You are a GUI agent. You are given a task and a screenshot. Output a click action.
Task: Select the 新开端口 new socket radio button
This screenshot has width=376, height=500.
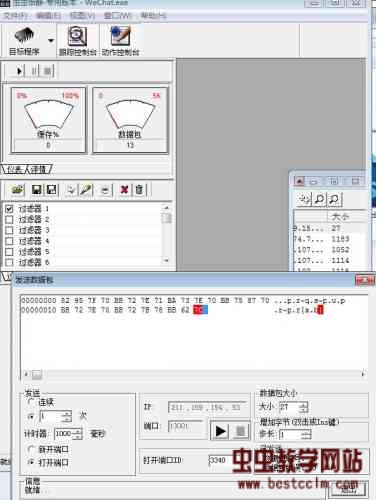(31, 449)
